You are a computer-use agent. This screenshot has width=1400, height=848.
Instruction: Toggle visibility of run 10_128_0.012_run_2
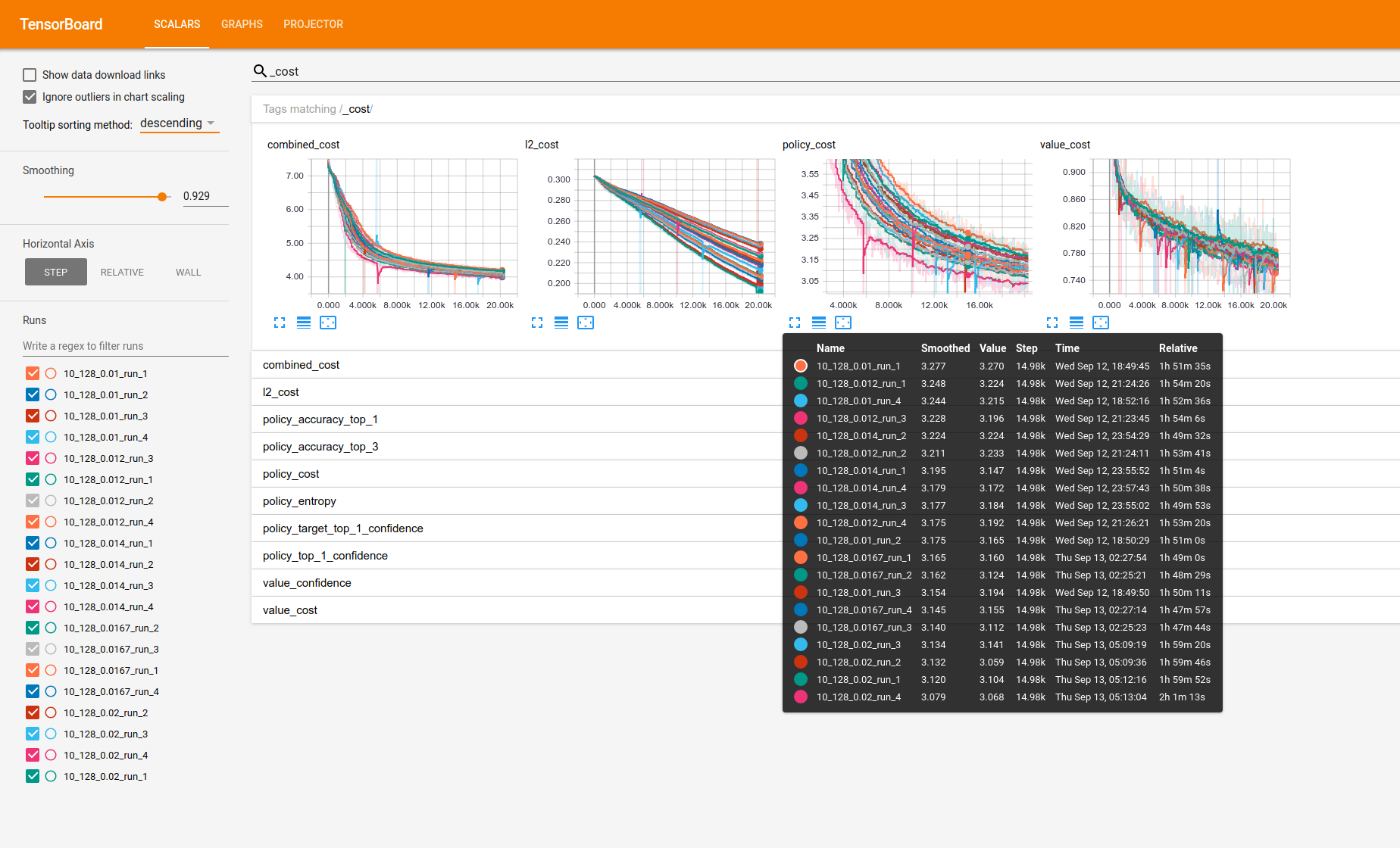point(33,500)
